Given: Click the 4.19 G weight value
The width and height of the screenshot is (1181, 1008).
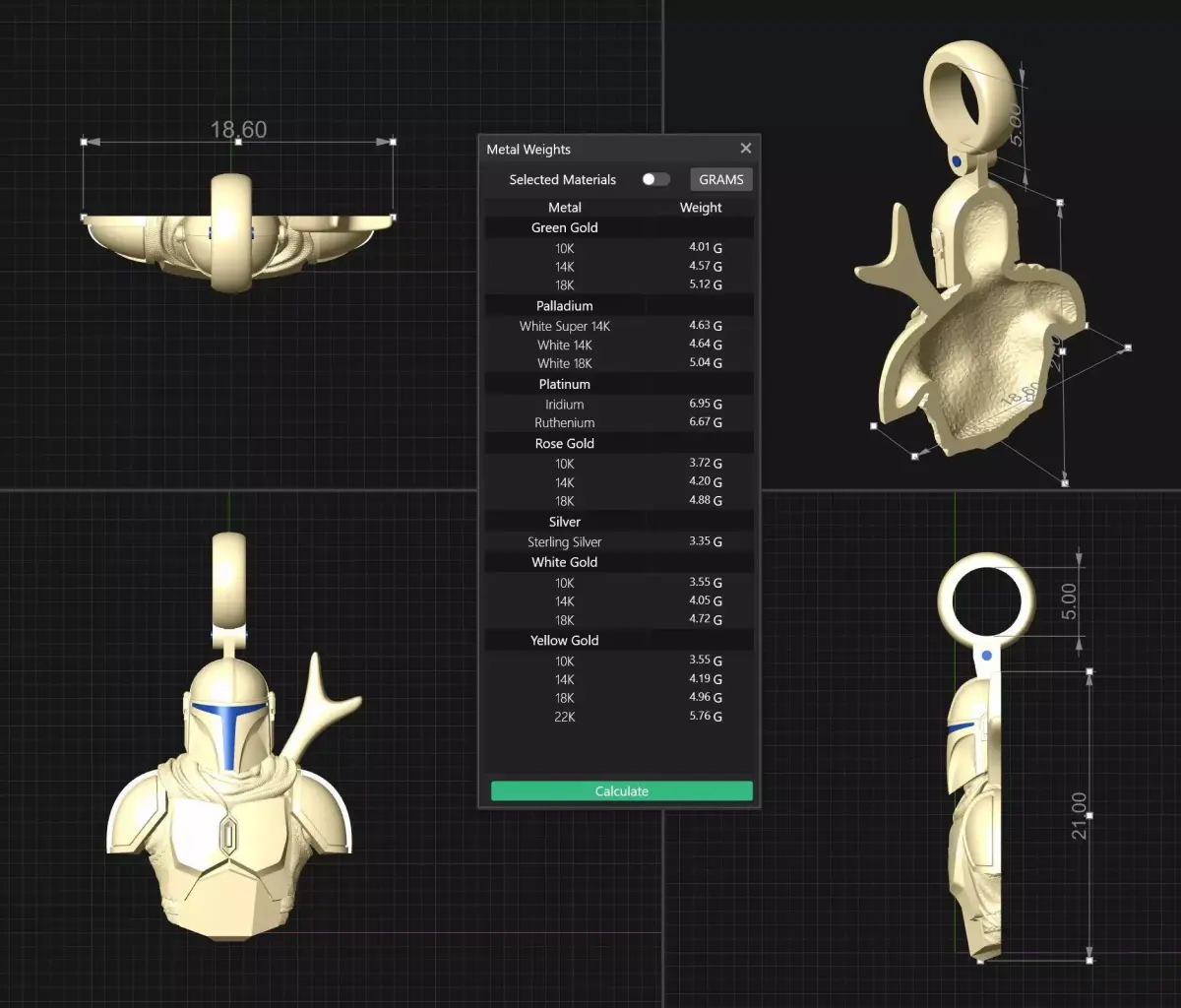Looking at the screenshot, I should (706, 679).
